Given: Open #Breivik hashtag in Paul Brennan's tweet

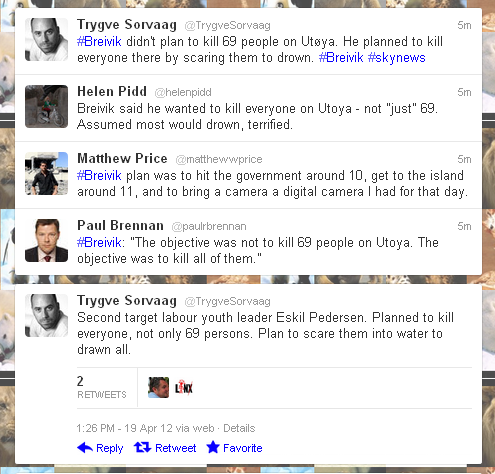Looking at the screenshot, I should [99, 242].
